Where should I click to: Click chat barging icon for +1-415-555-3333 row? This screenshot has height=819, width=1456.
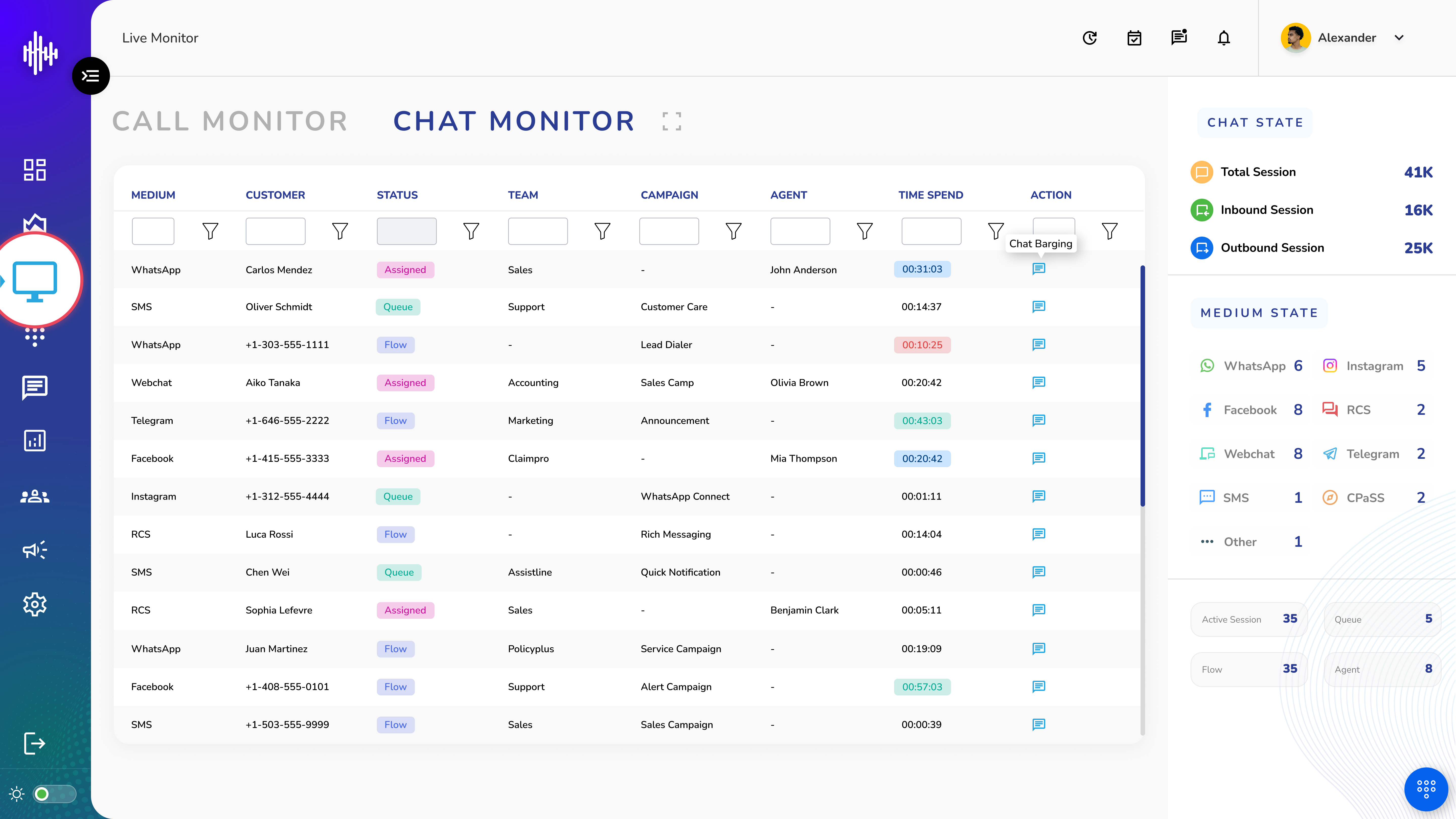pos(1039,458)
